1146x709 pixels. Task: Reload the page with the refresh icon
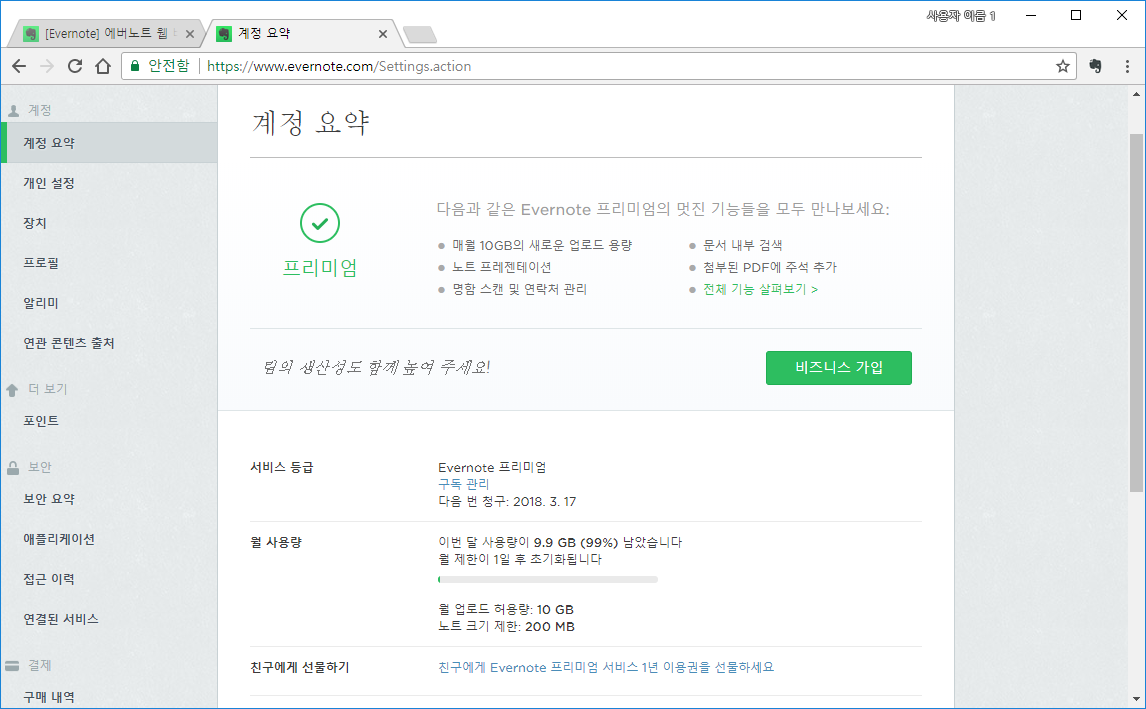[x=75, y=67]
